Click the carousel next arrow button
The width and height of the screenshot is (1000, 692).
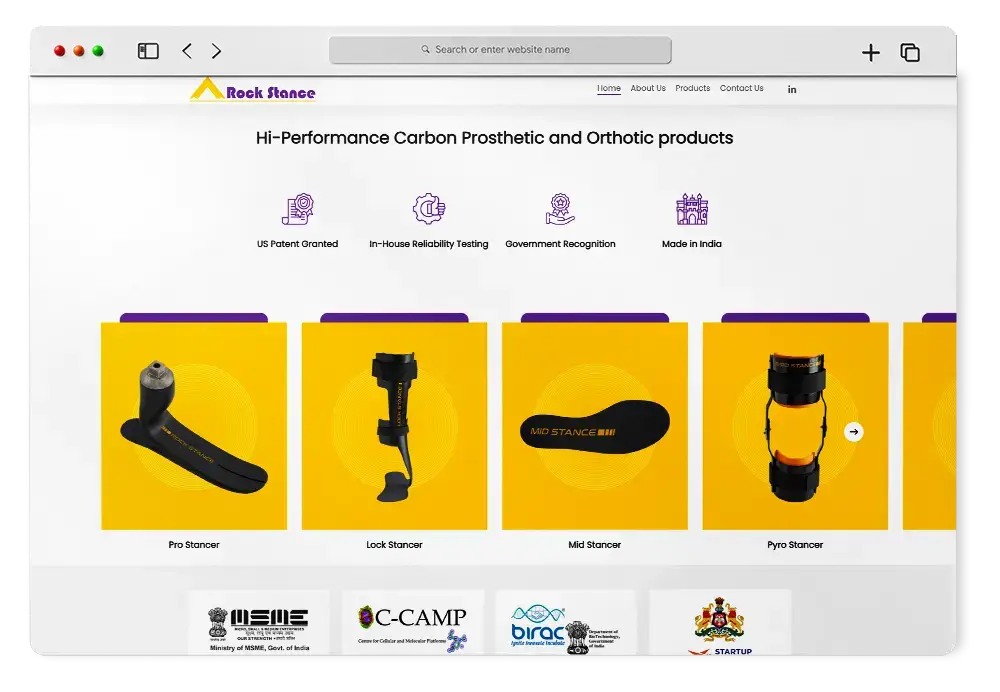(x=853, y=432)
